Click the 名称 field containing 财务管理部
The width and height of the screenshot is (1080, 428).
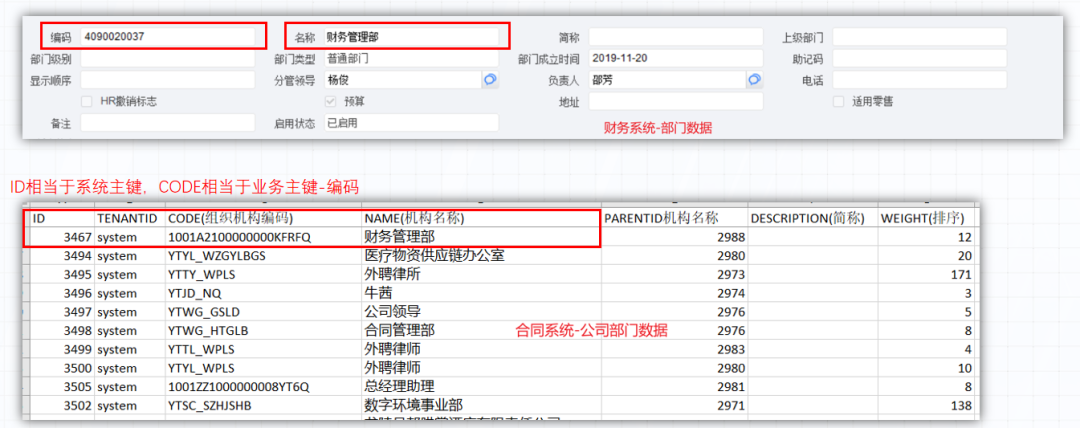tap(410, 37)
